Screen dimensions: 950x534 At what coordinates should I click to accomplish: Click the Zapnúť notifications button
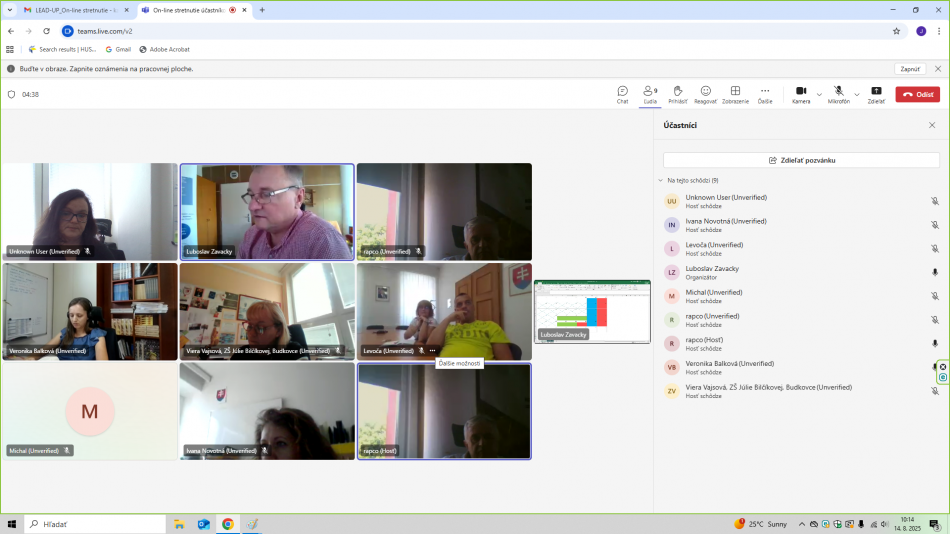point(909,69)
